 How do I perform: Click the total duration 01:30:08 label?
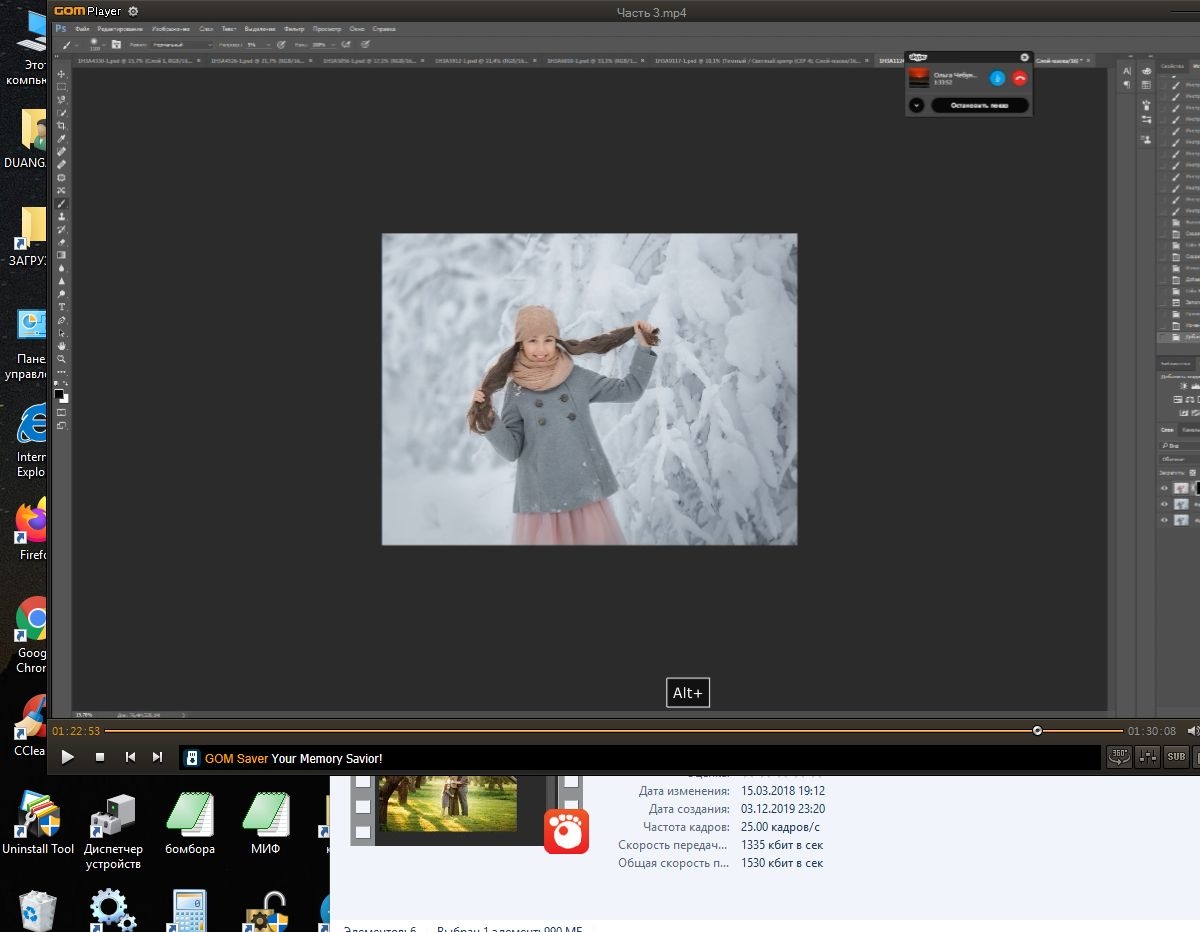pyautogui.click(x=1152, y=731)
